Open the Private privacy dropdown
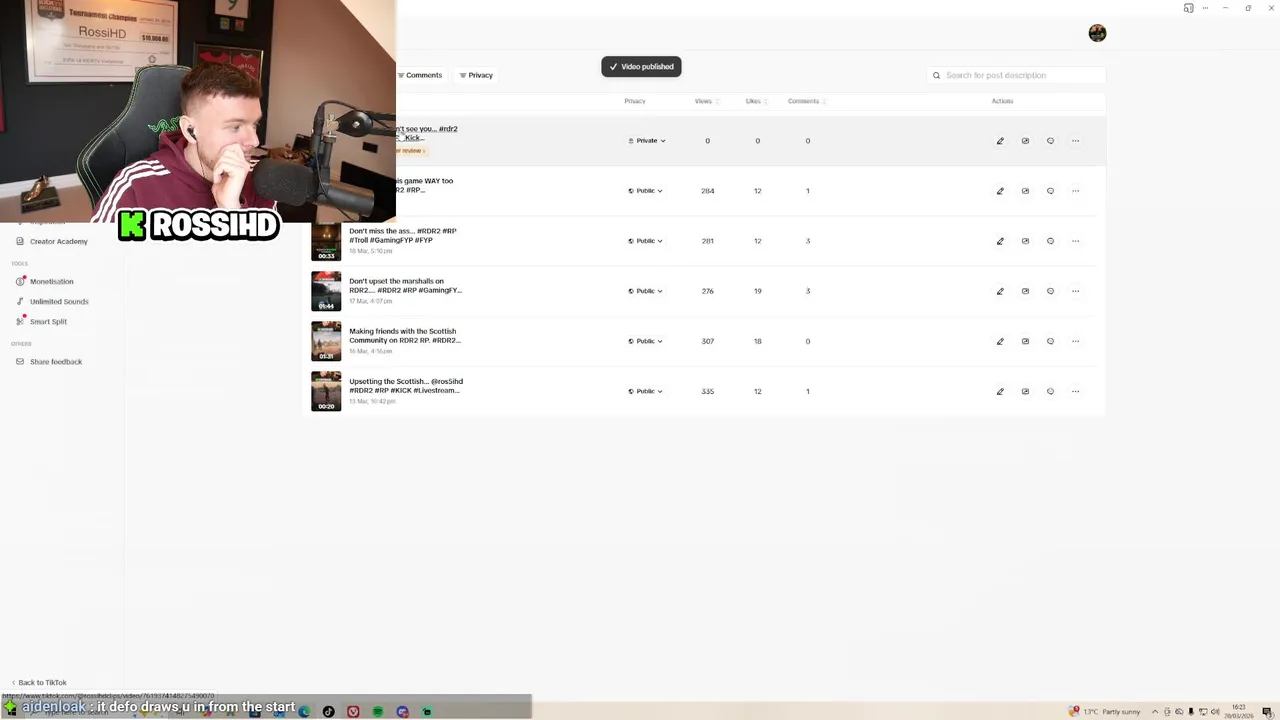 [x=646, y=141]
